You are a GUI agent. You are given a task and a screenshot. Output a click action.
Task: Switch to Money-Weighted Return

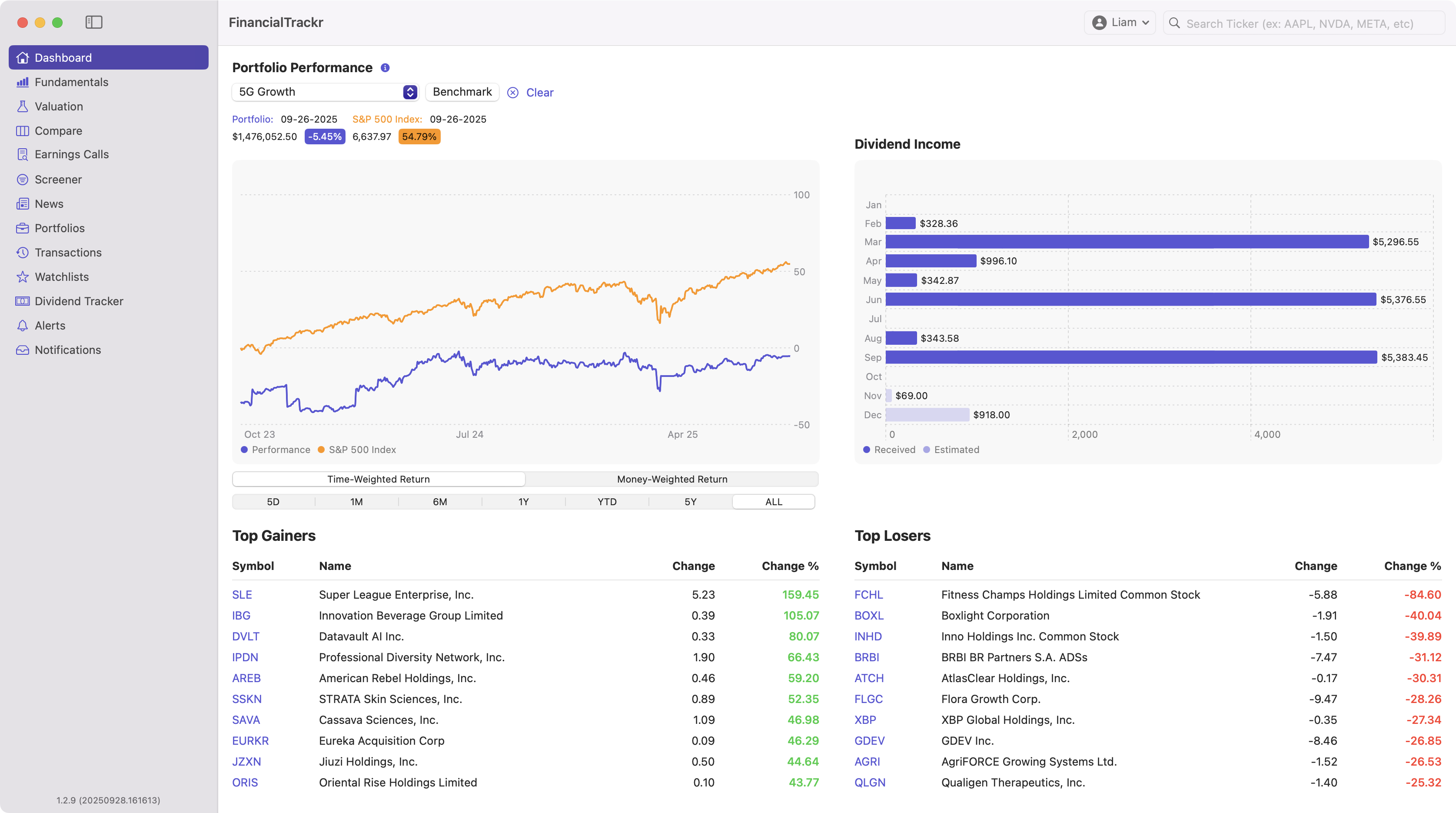[x=671, y=479]
